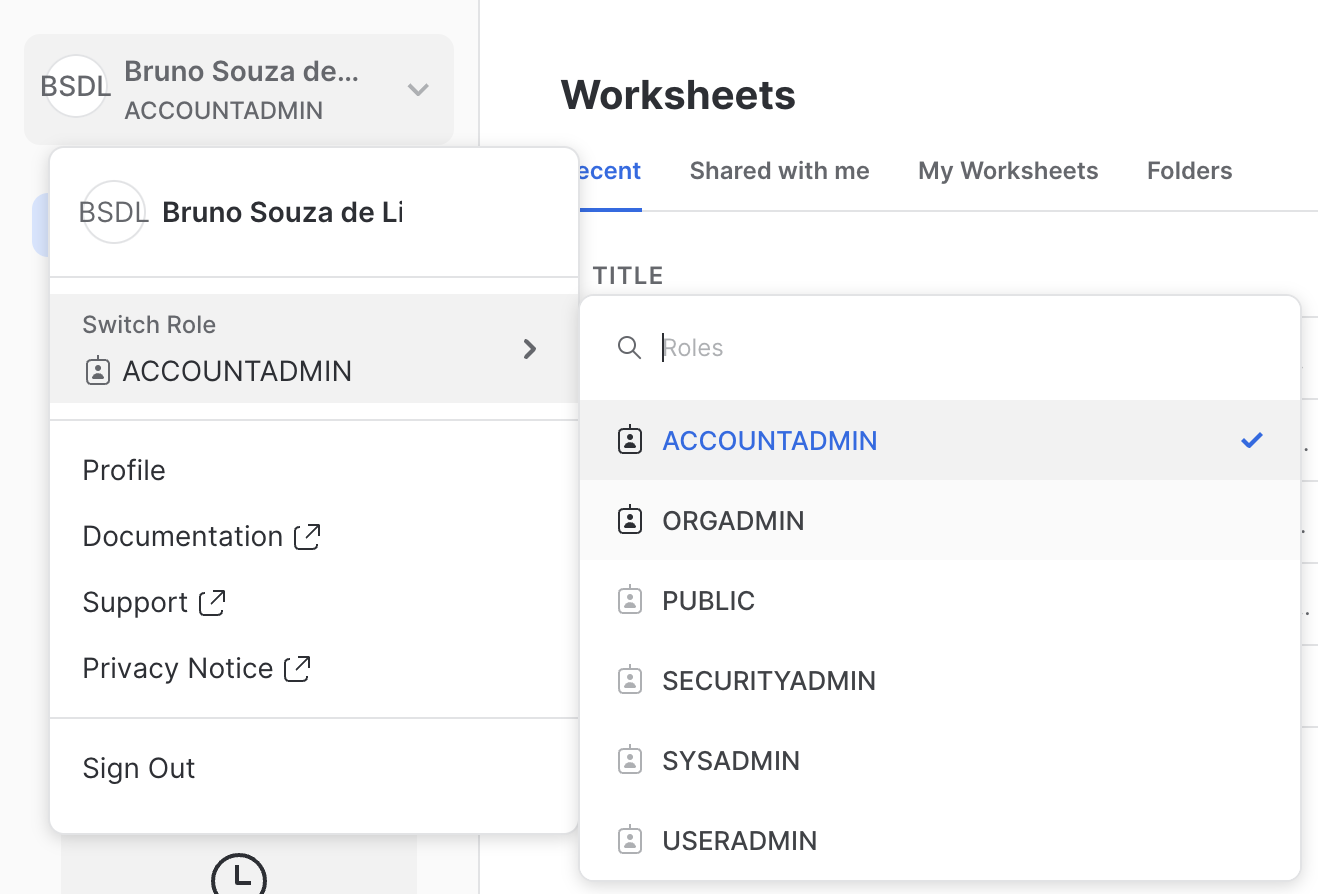This screenshot has width=1318, height=894.
Task: Click the external link icon next to Support
Action: click(212, 603)
